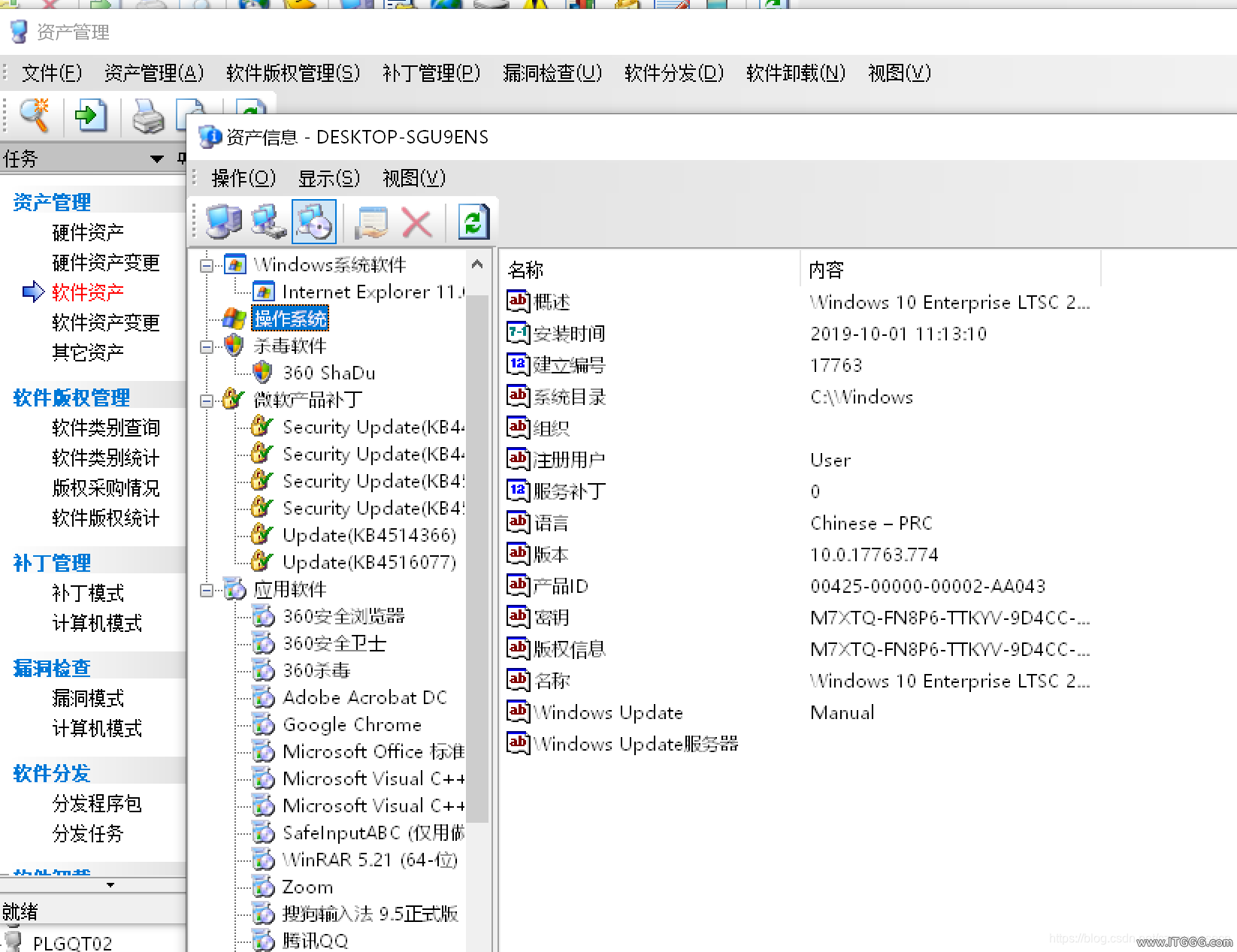Open the 显示(S) menu in asset window
Screen dimensions: 1237x952
tap(329, 178)
